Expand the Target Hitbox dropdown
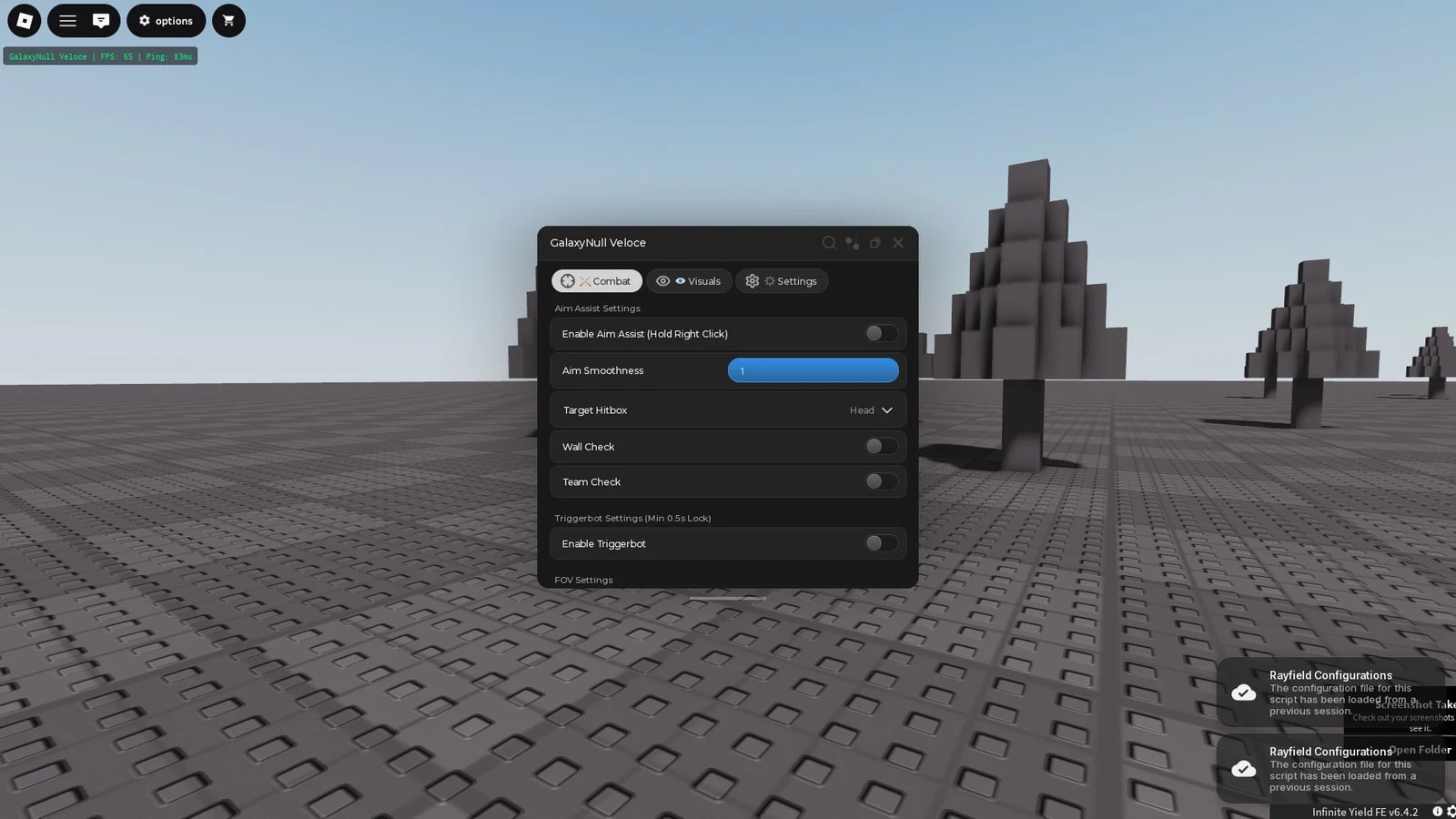Image resolution: width=1456 pixels, height=819 pixels. tap(728, 410)
